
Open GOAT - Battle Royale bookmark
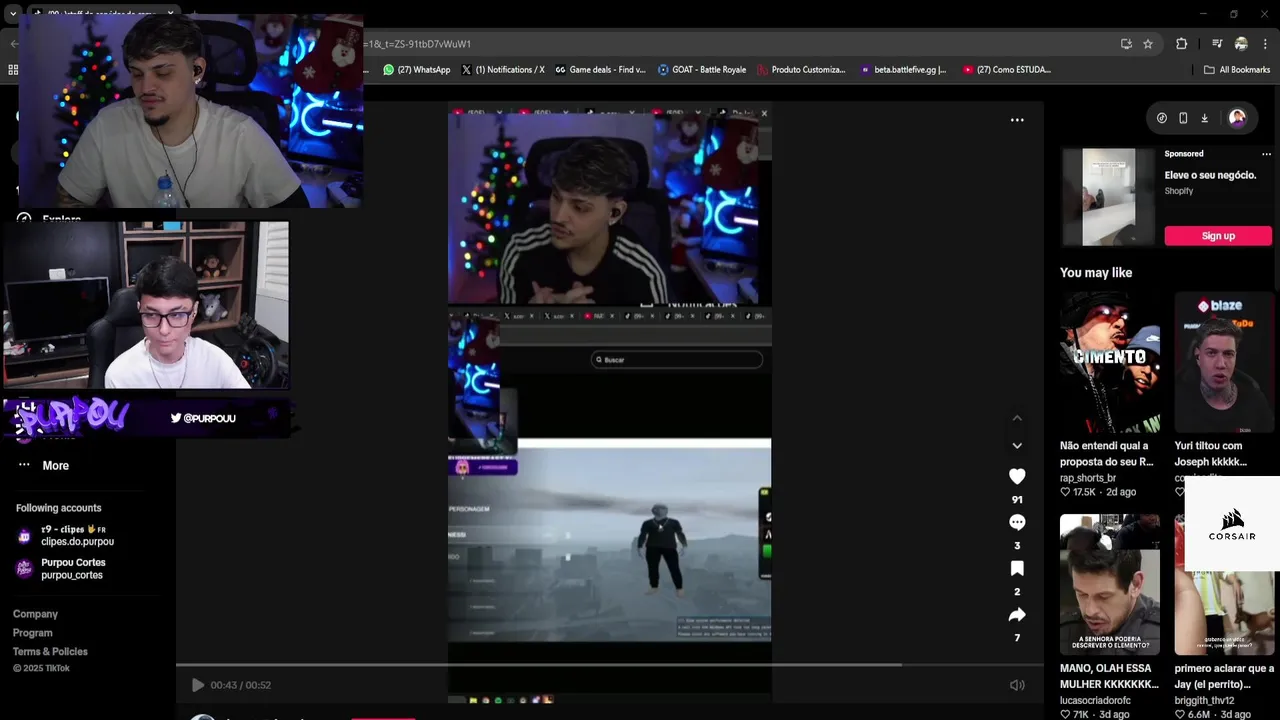702,70
